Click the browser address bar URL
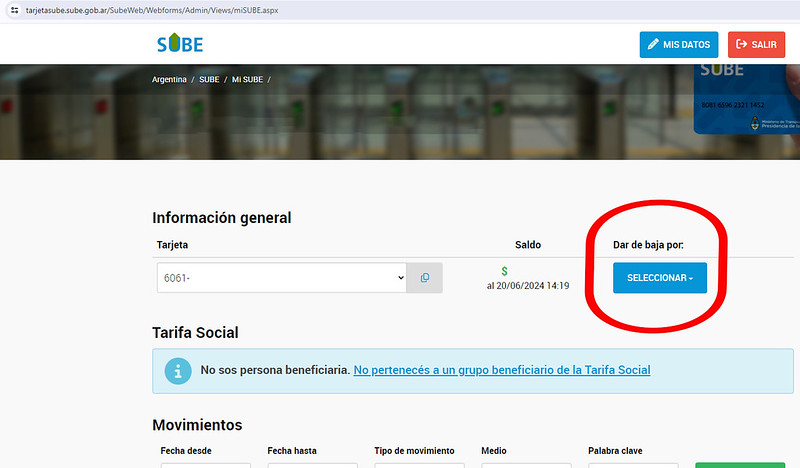The image size is (800, 468). (150, 9)
